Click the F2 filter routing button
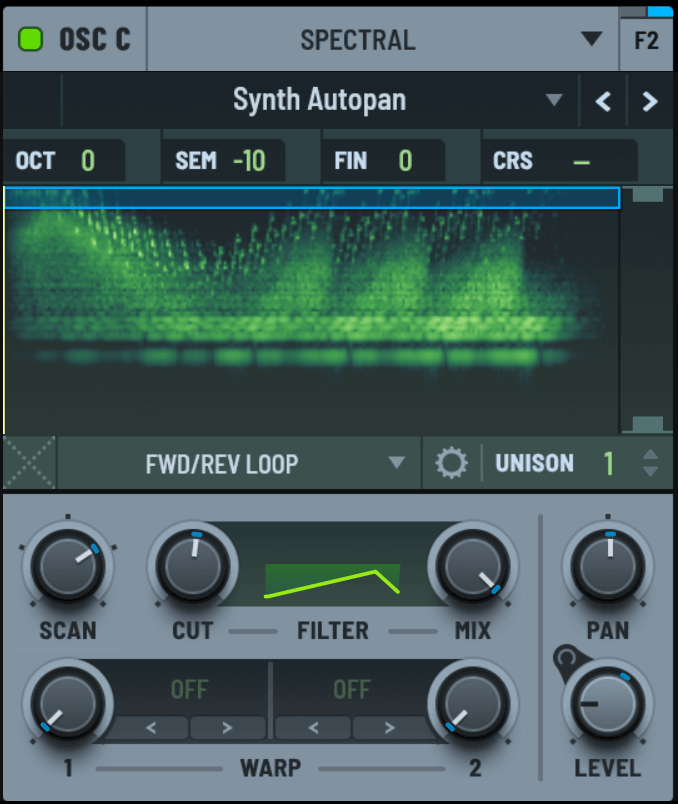 coord(646,40)
